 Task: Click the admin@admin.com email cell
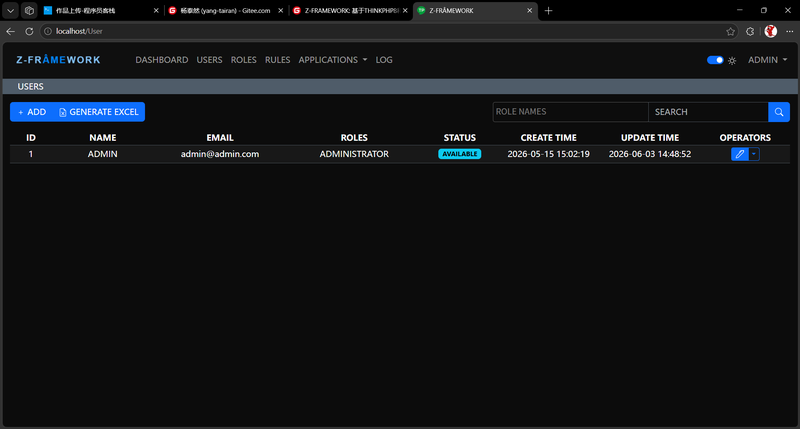220,154
